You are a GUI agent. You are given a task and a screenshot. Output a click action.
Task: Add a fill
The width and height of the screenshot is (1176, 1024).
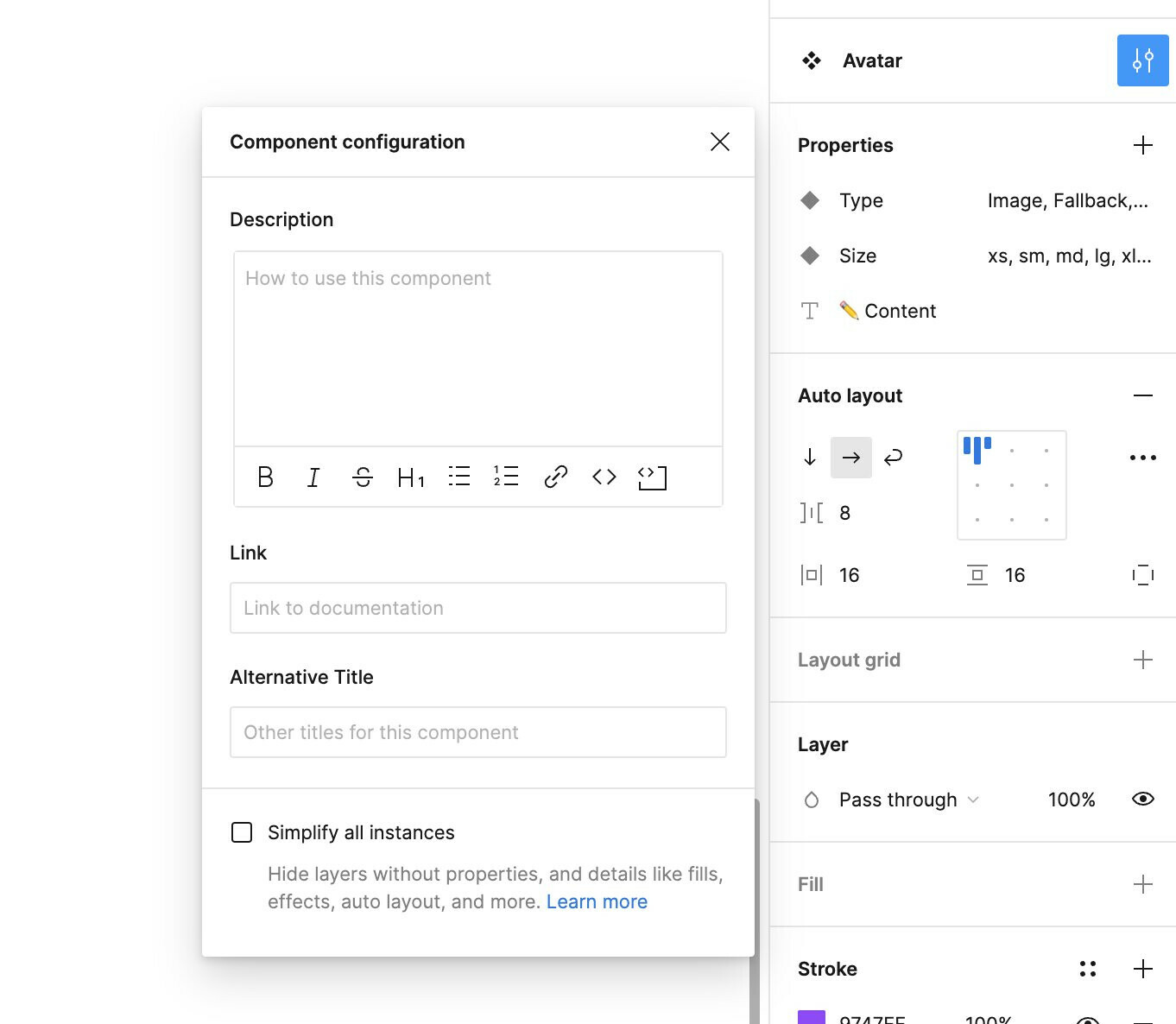pyautogui.click(x=1143, y=884)
